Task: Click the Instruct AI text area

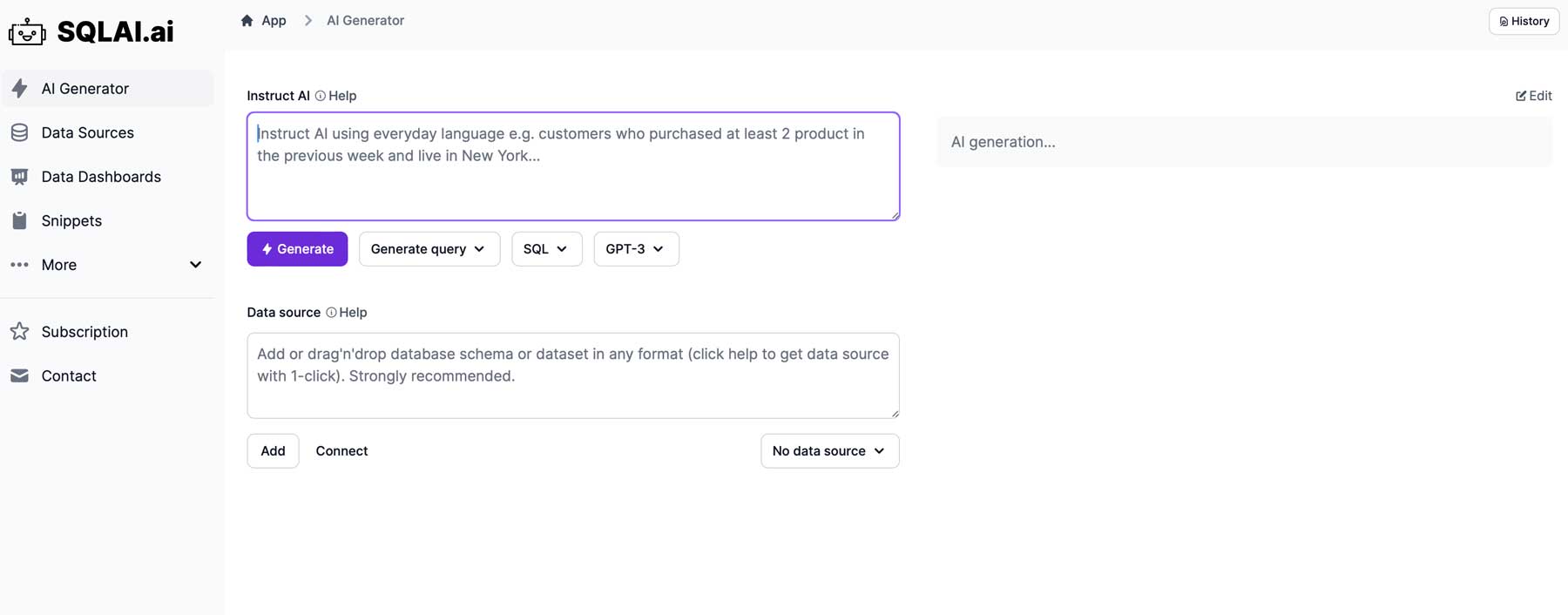Action: pos(572,166)
